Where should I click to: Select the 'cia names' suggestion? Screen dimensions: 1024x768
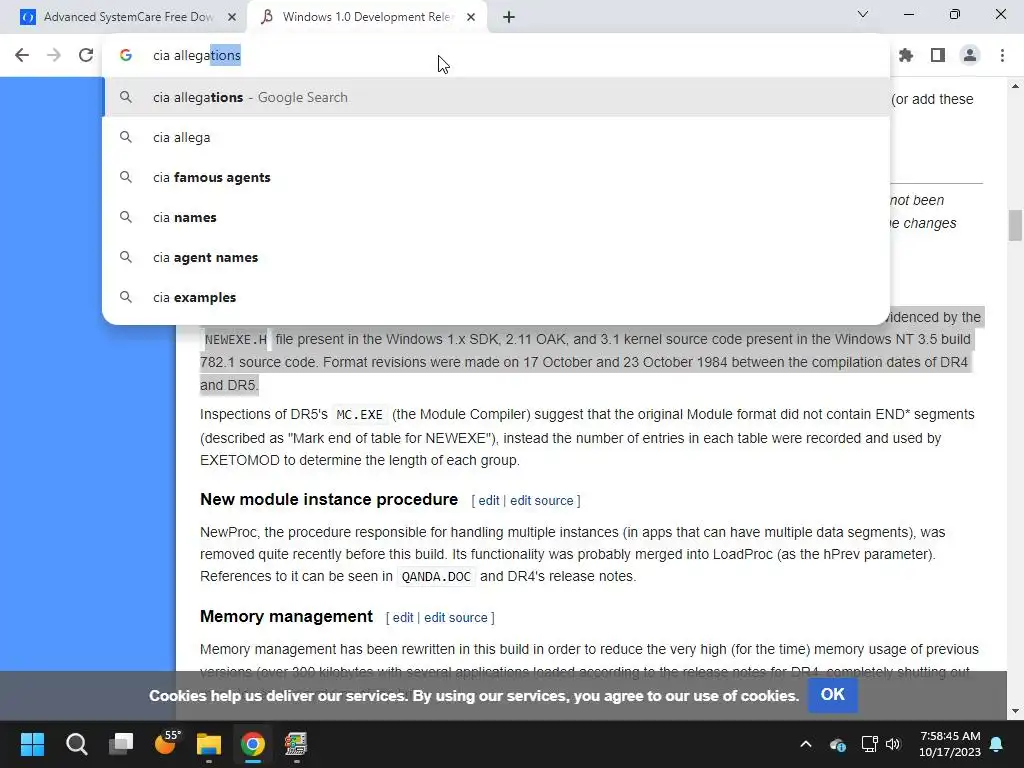point(496,217)
